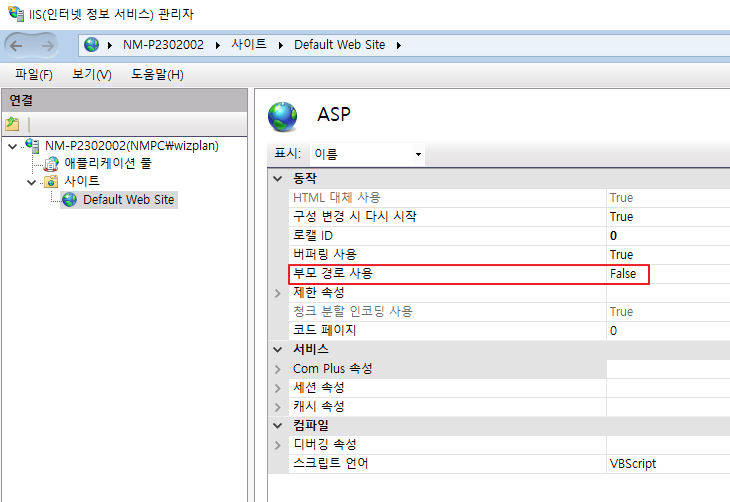The image size is (730, 502).
Task: Go forward with the right arrow button
Action: [47, 46]
